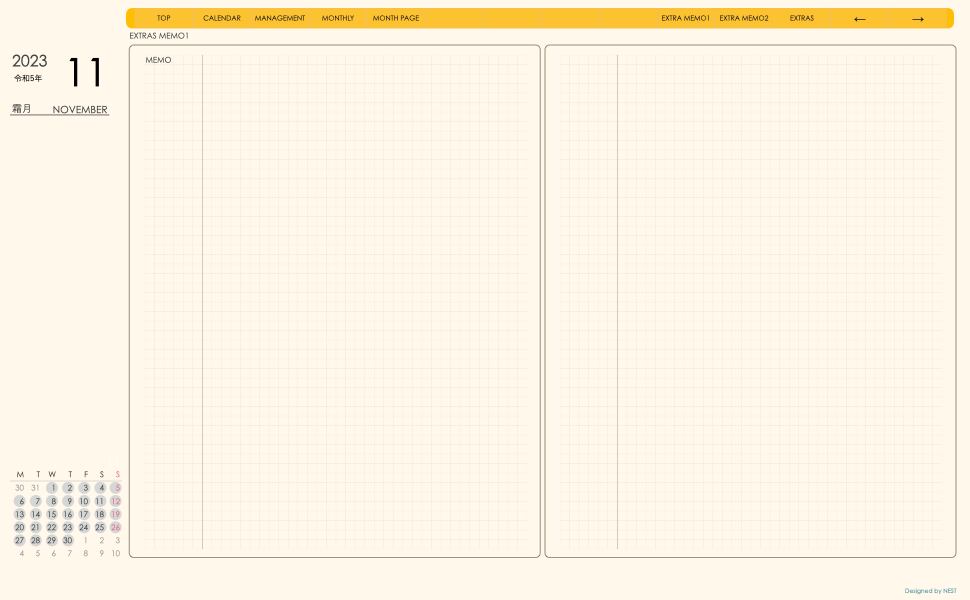Select date 16 in mini calendar
The height and width of the screenshot is (600, 970).
(68, 514)
